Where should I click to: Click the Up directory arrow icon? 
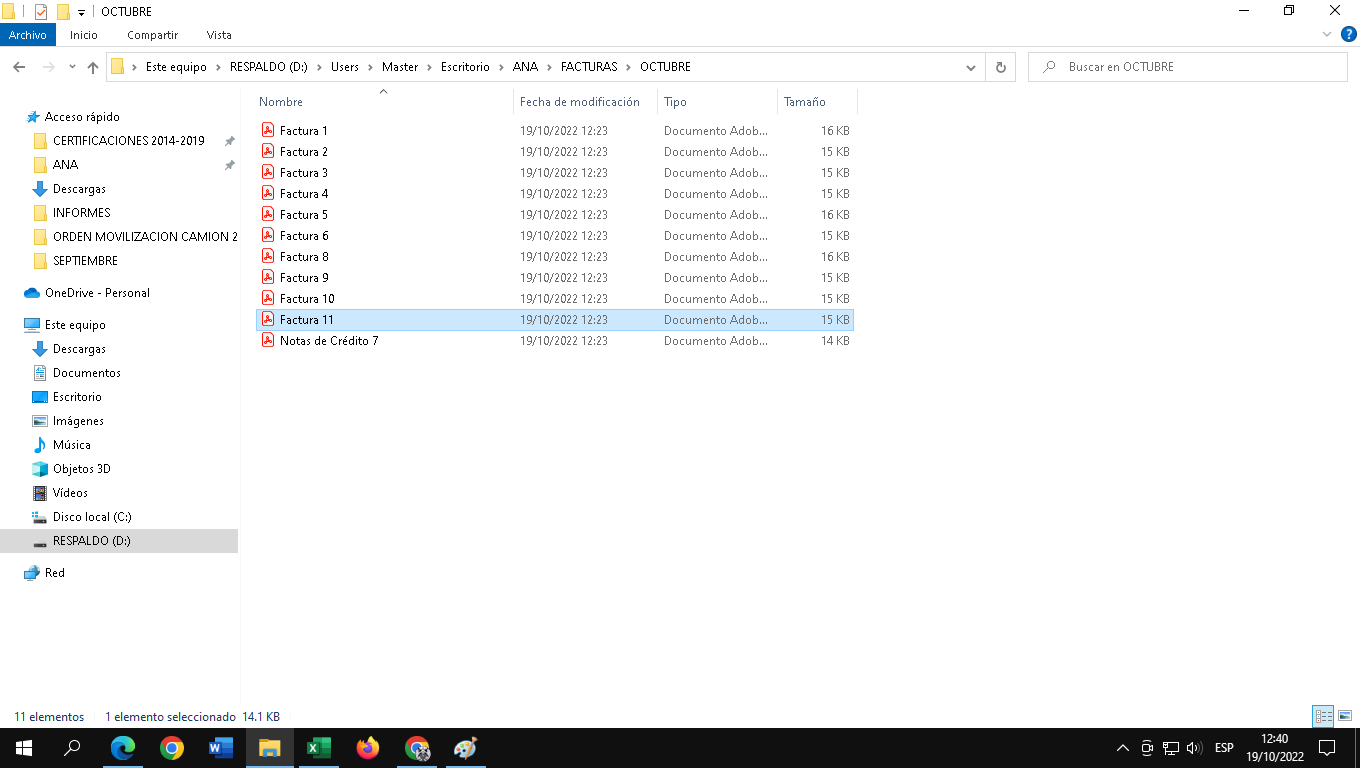pos(93,67)
